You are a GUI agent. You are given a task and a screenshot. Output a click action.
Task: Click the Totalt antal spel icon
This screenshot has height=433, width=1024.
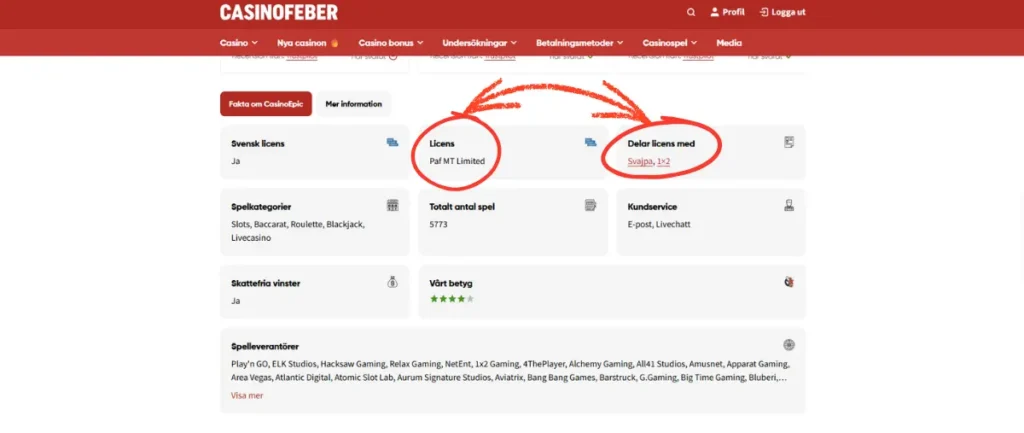(590, 205)
